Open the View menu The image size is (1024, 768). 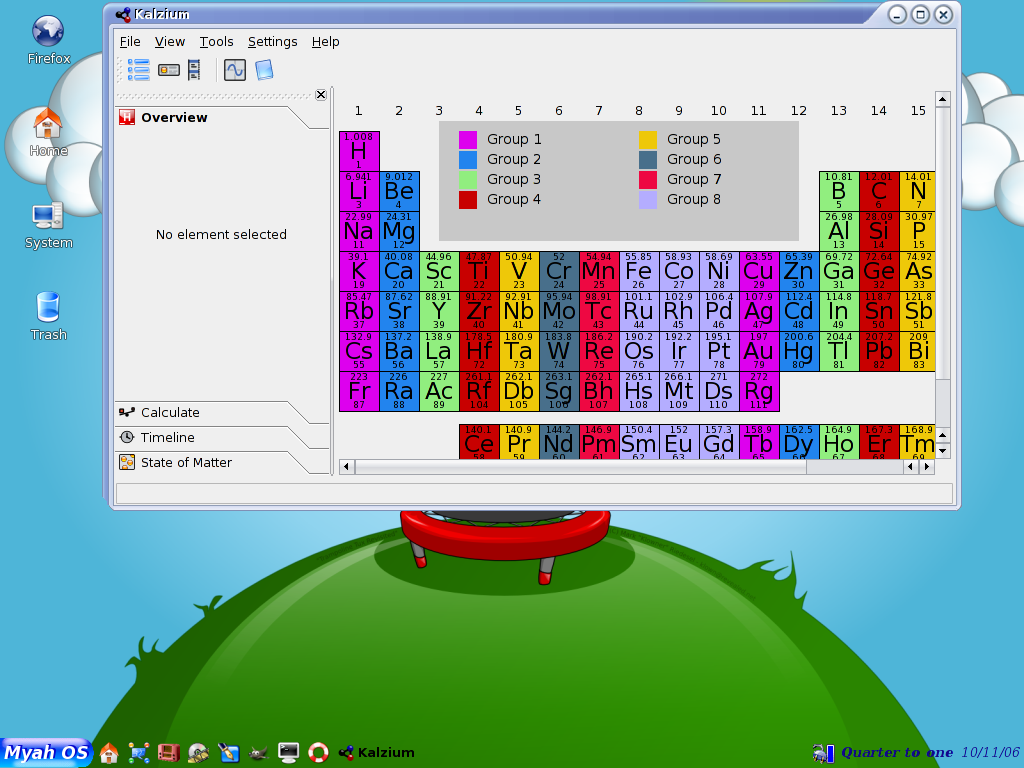tap(170, 42)
